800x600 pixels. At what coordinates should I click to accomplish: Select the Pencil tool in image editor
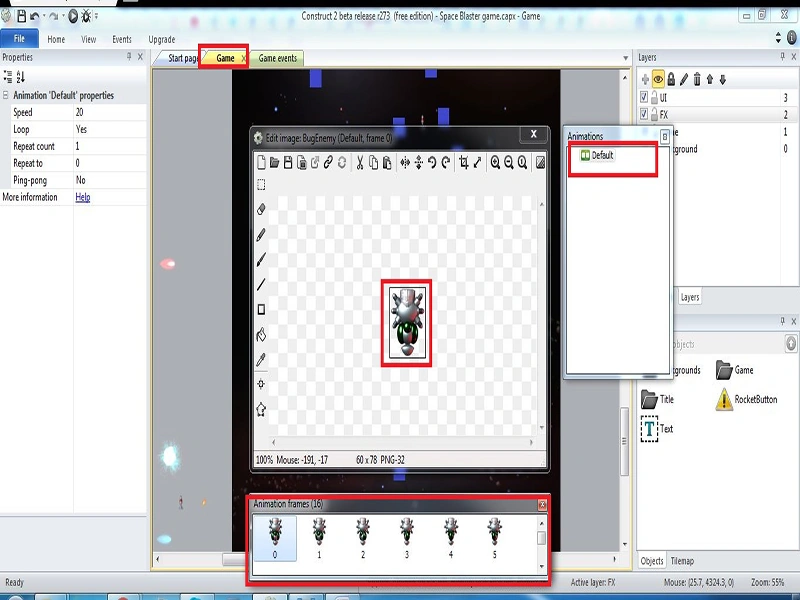261,235
